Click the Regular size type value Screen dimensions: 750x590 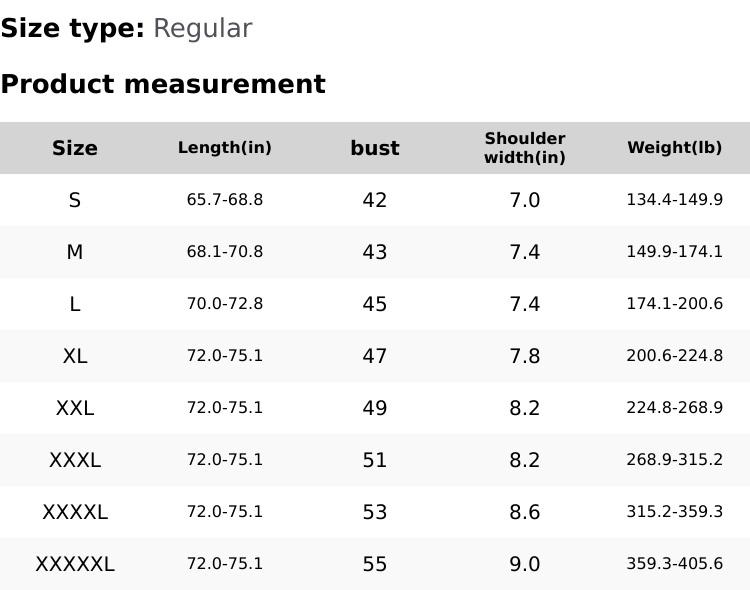tap(202, 29)
